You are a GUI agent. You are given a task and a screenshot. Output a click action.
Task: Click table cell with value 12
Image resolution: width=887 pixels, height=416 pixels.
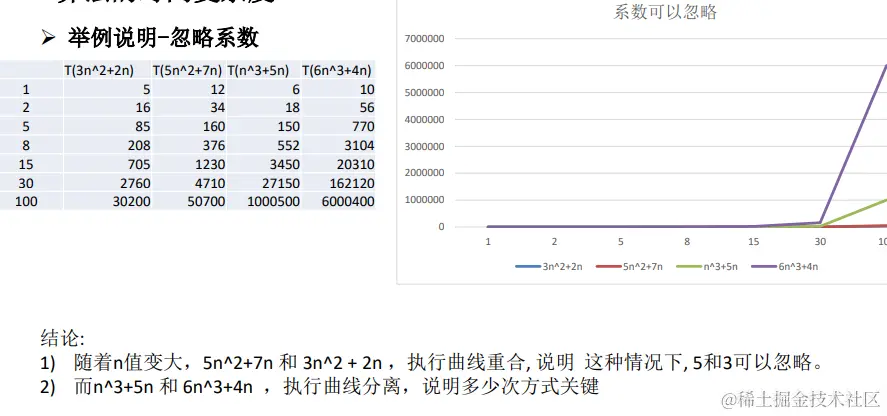pyautogui.click(x=217, y=89)
